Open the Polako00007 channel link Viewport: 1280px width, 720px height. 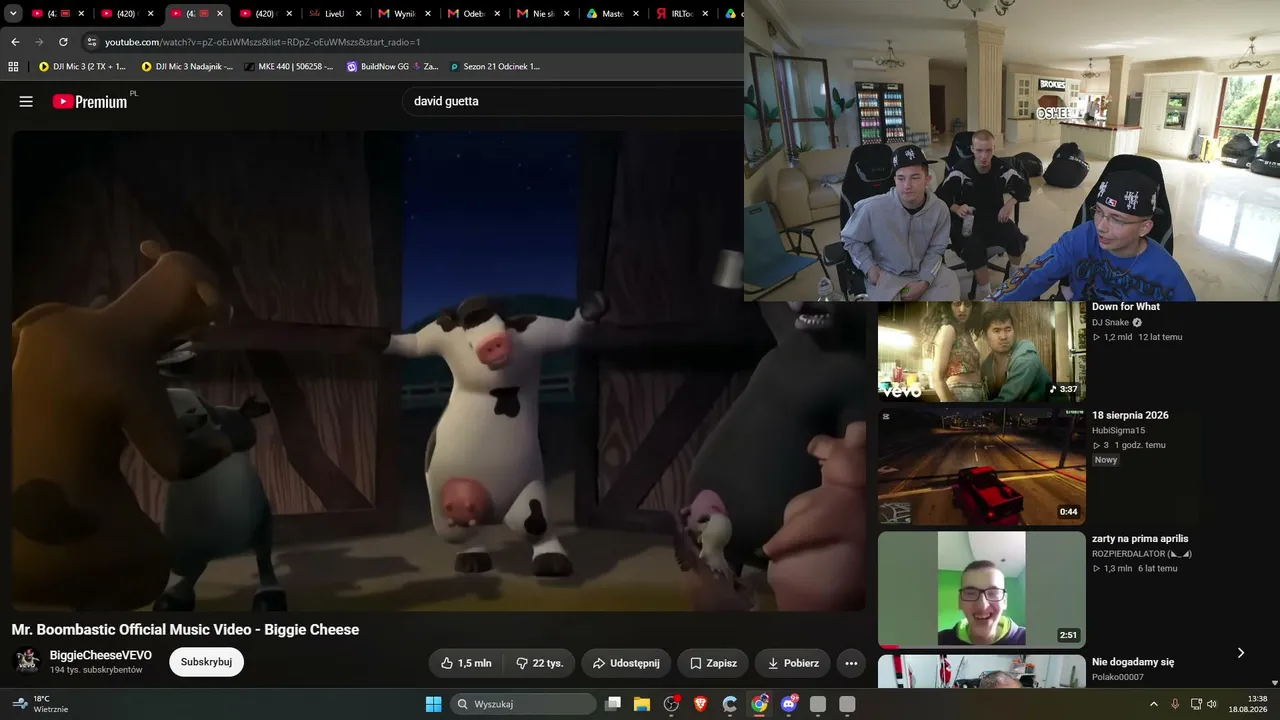[1117, 677]
